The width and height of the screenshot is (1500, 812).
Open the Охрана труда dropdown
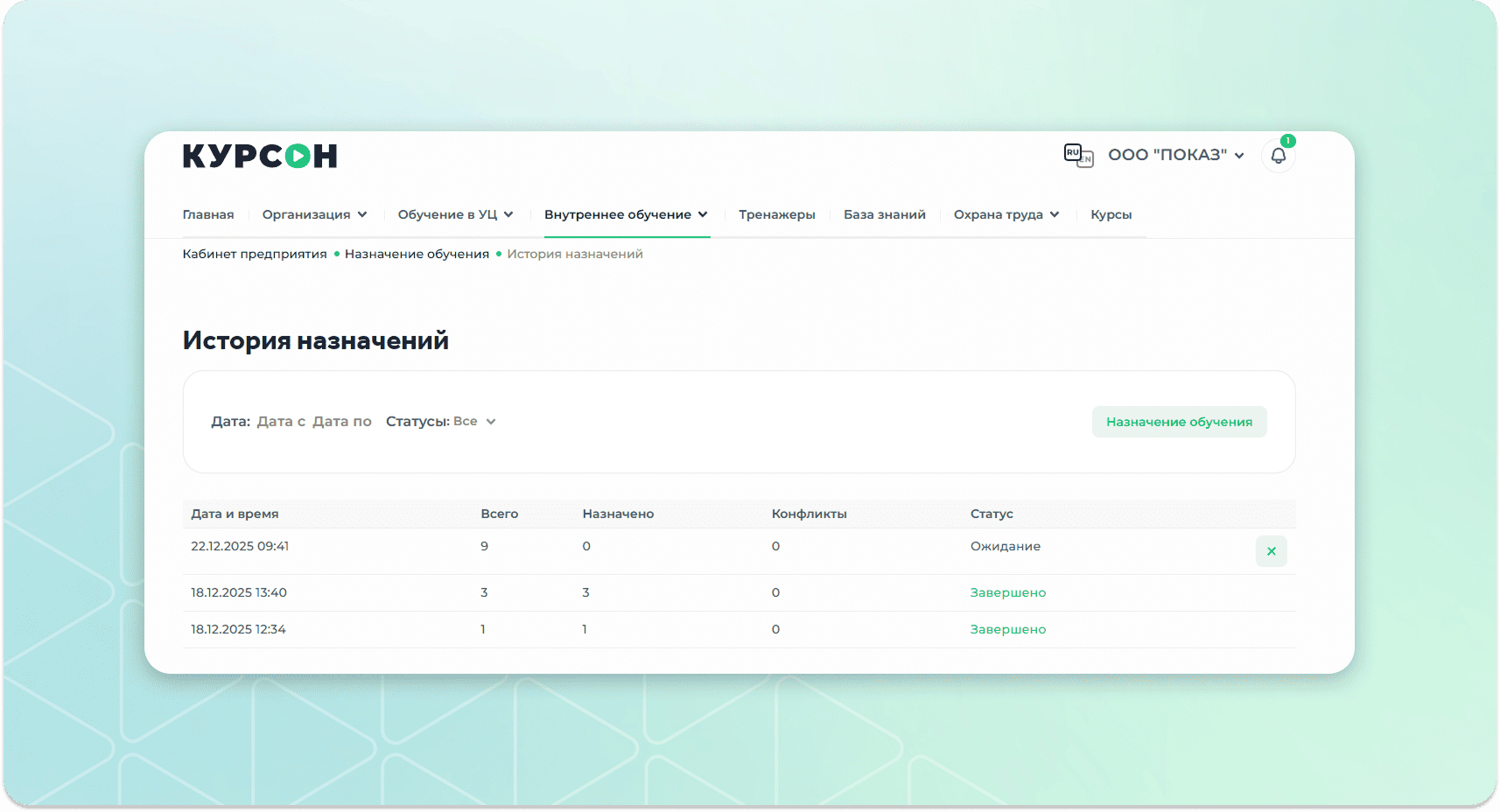[1006, 214]
